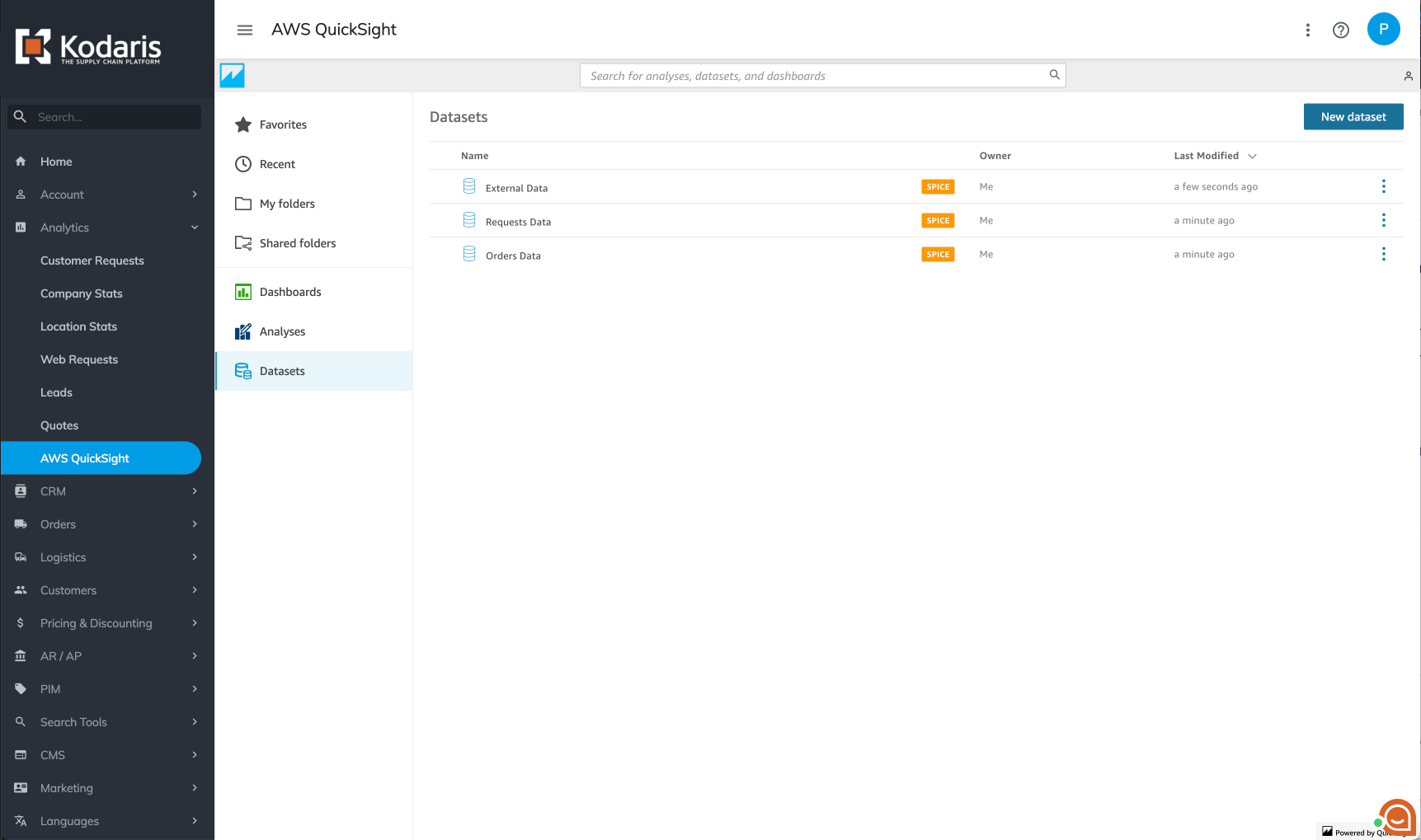
Task: Create a New dataset
Action: click(1353, 116)
